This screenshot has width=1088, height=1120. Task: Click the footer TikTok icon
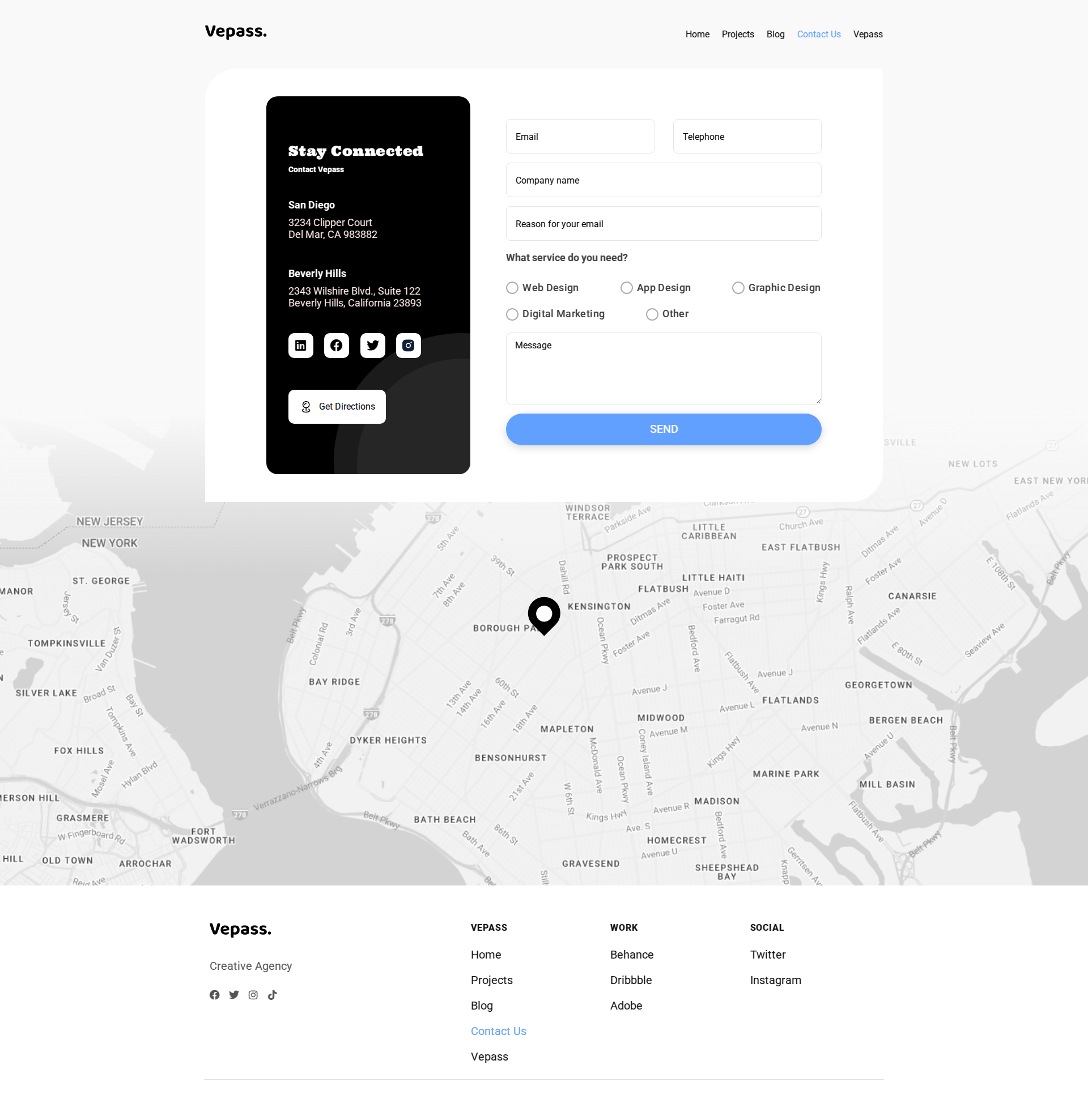pyautogui.click(x=273, y=995)
